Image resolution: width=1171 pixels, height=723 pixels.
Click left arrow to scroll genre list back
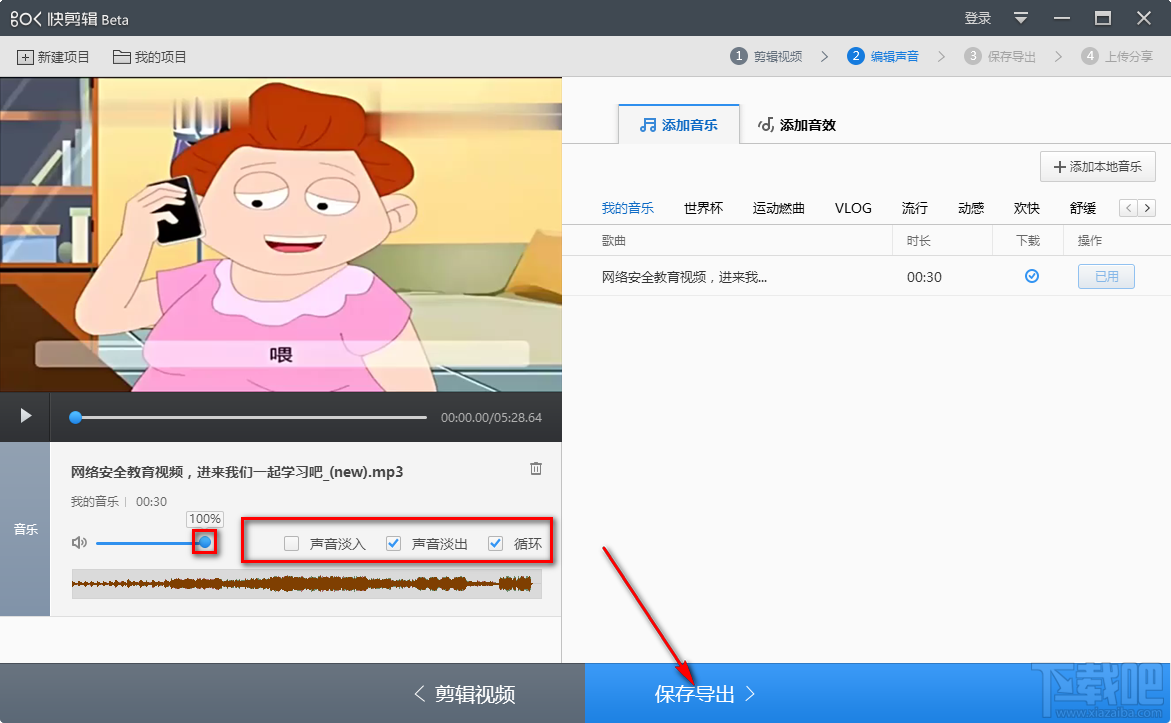1127,207
